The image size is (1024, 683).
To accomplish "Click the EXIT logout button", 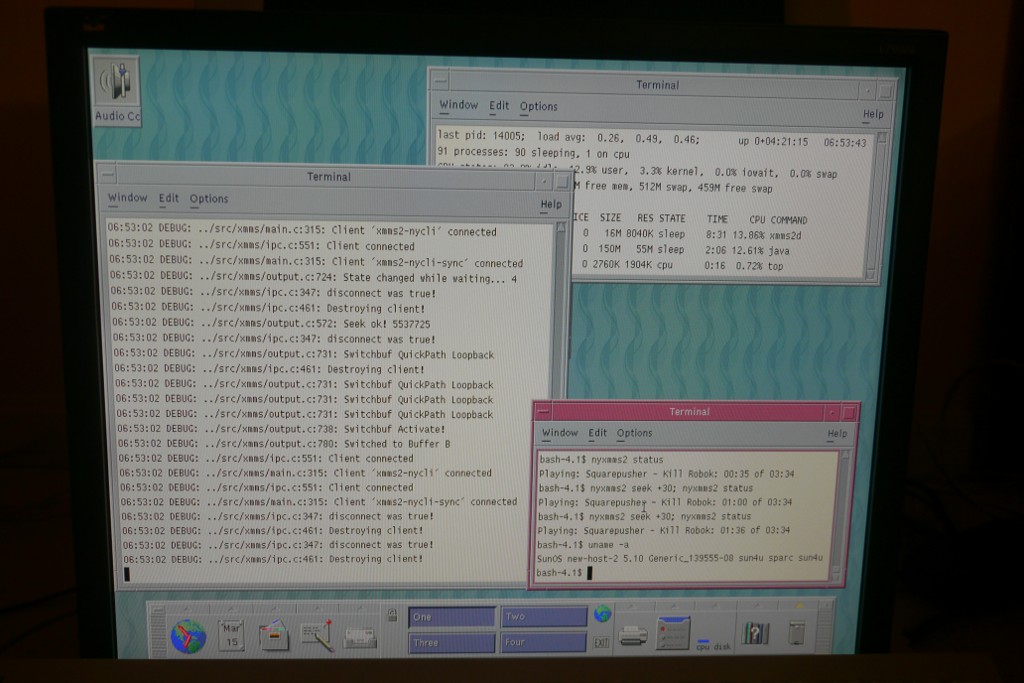I will 601,643.
